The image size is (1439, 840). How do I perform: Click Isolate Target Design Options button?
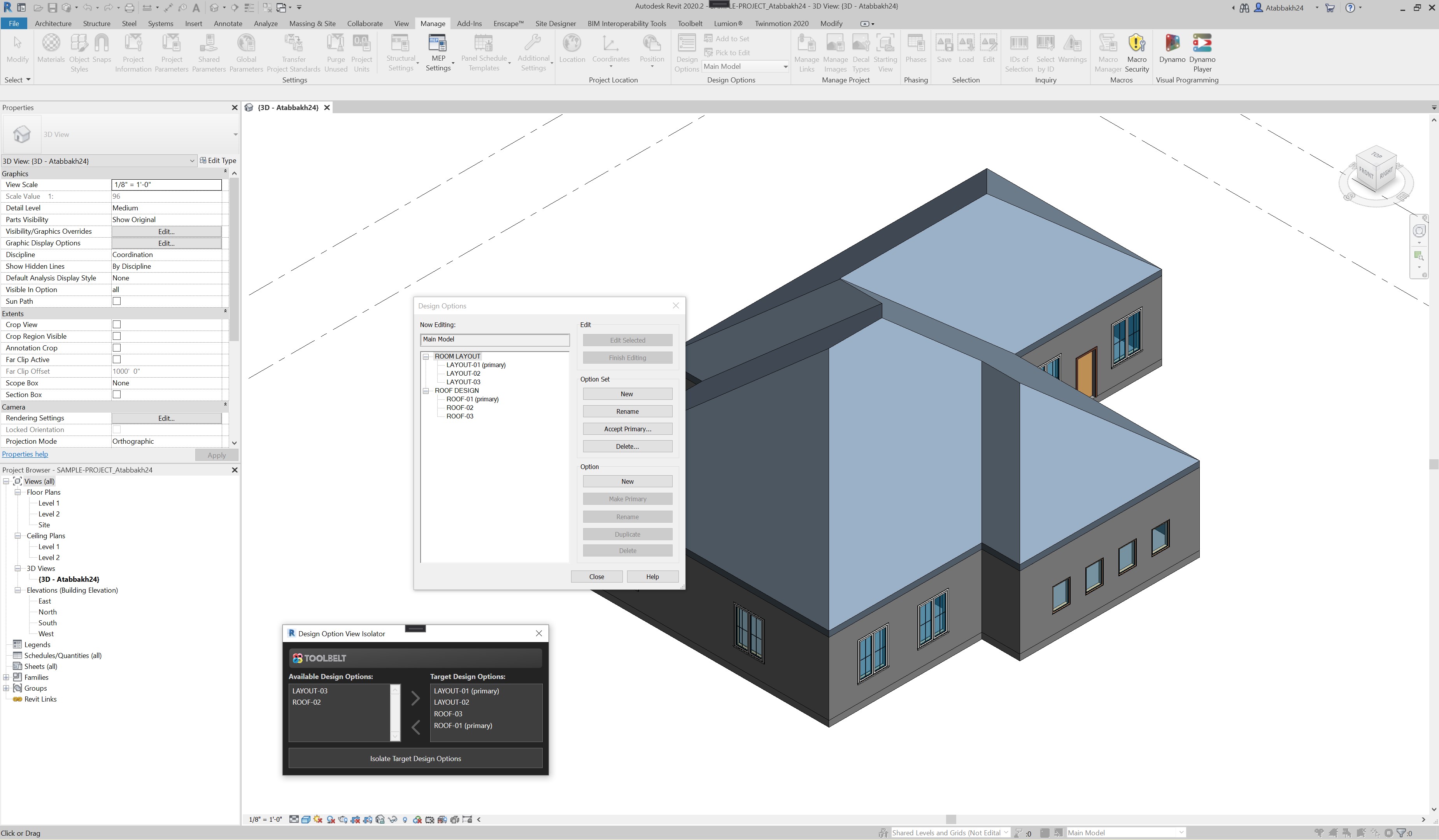[x=415, y=758]
